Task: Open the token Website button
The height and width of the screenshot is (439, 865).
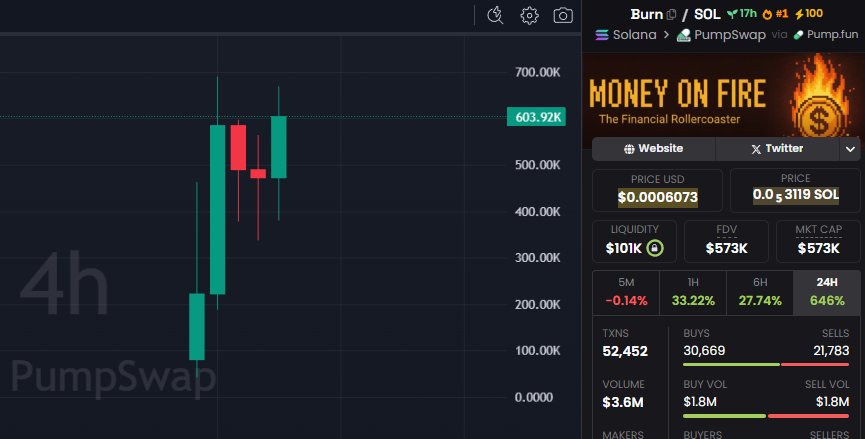Action: tap(653, 149)
